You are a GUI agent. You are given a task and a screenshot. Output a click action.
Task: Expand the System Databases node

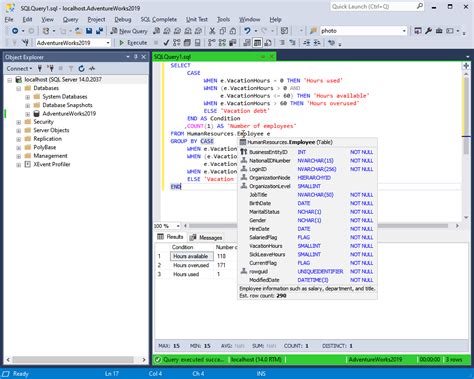pyautogui.click(x=28, y=97)
